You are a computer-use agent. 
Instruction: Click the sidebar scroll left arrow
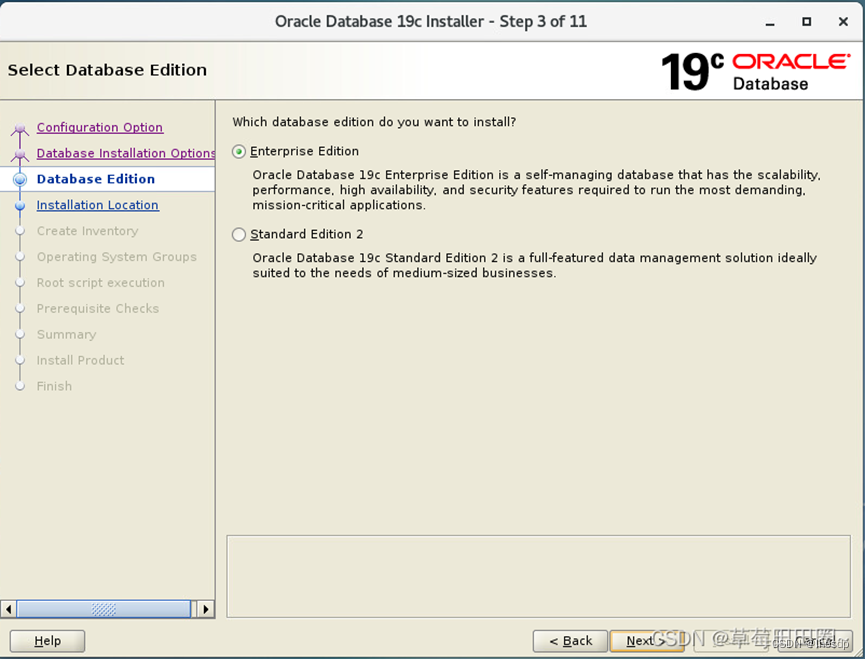coord(8,609)
